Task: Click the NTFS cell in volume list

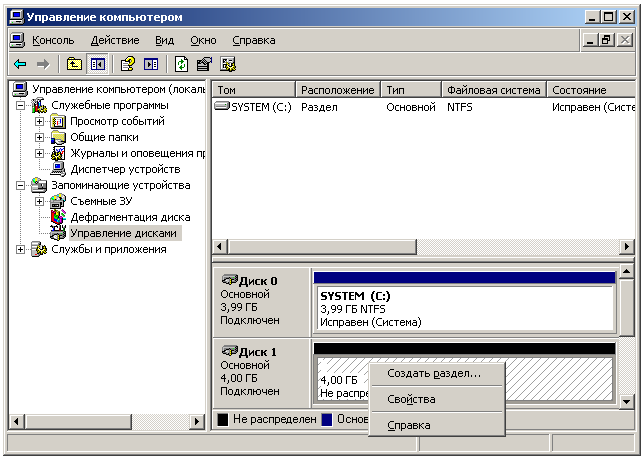Action: click(460, 107)
